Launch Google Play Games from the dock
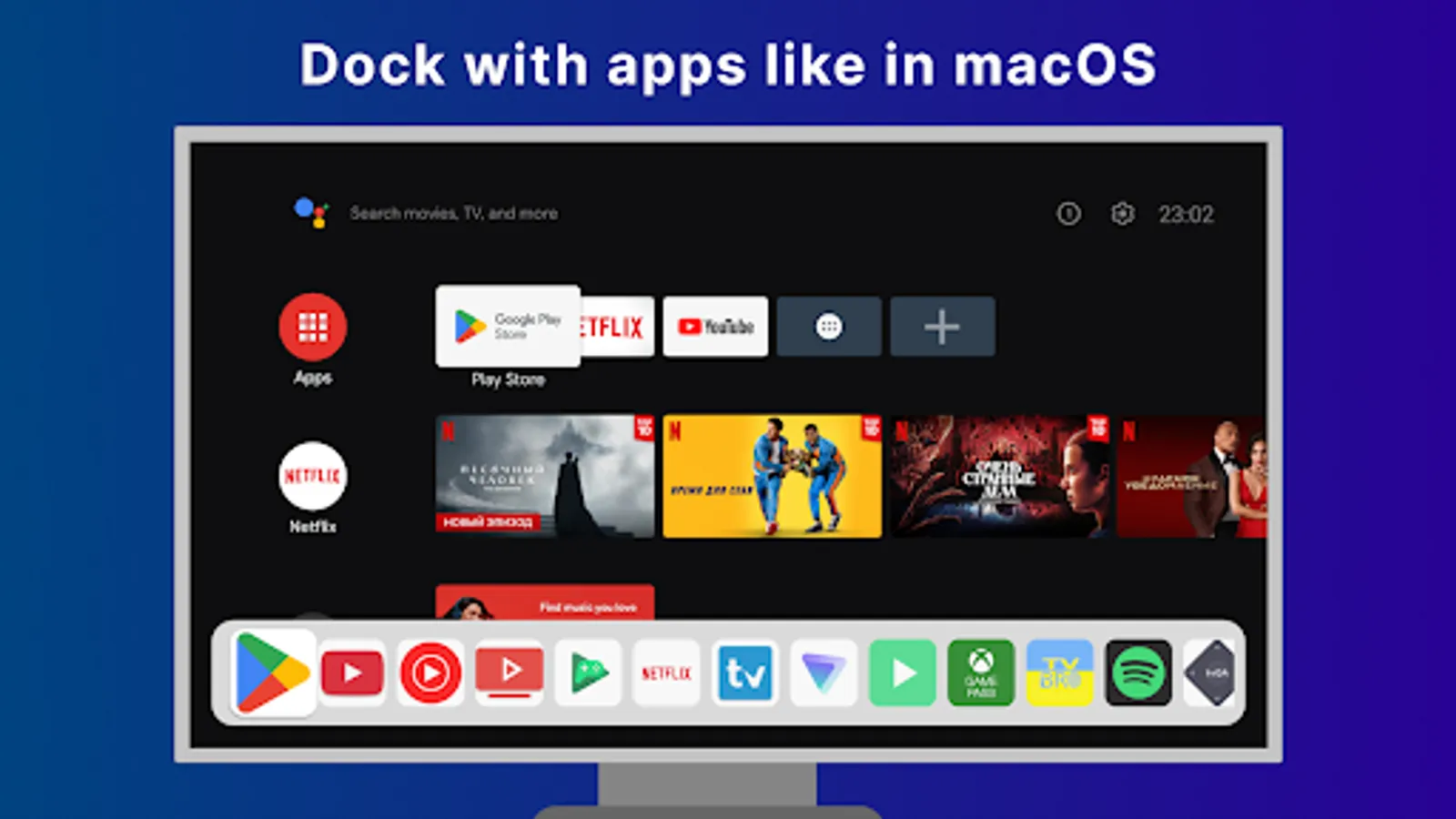This screenshot has height=819, width=1456. pyautogui.click(x=588, y=673)
